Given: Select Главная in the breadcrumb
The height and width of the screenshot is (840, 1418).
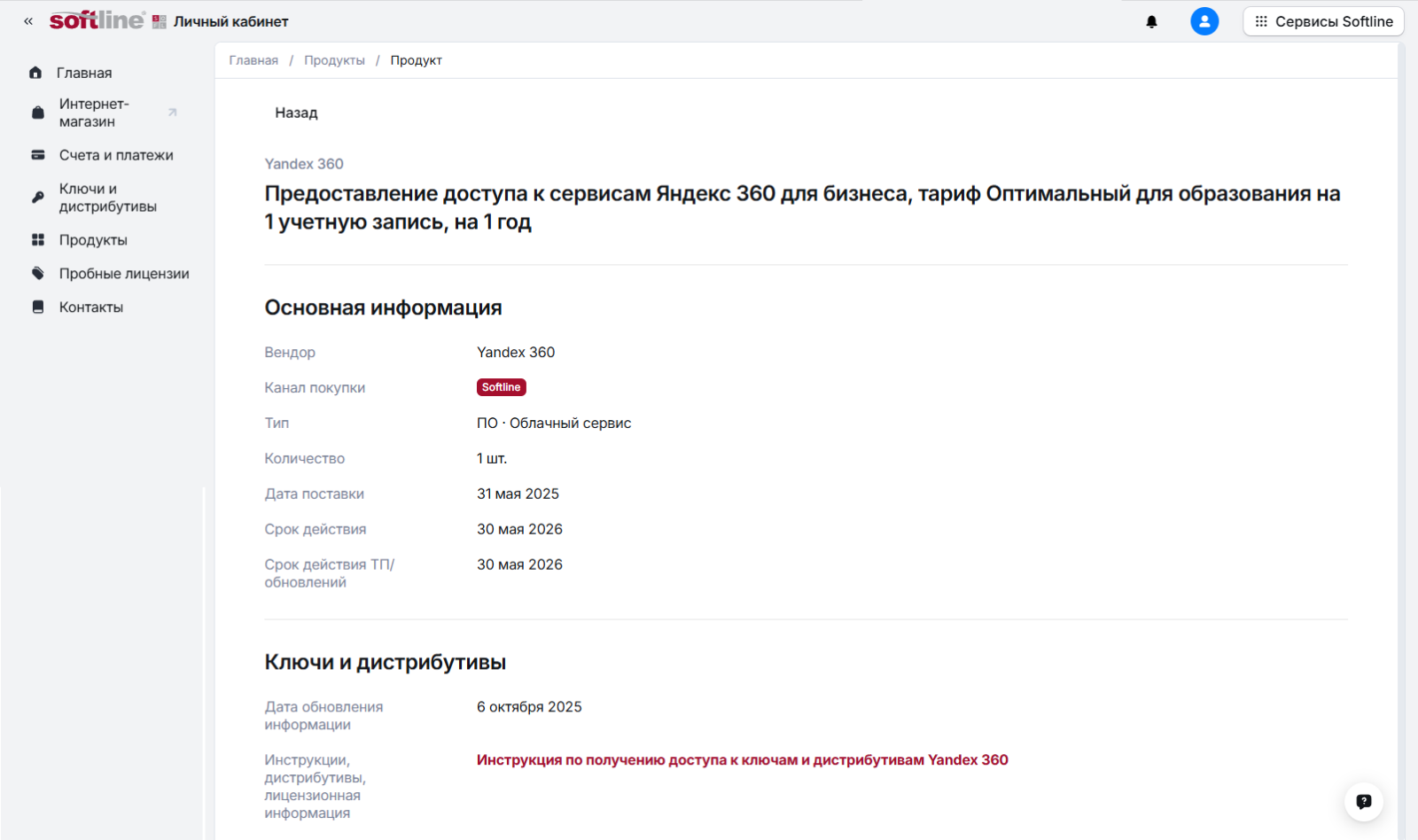Looking at the screenshot, I should coord(253,60).
